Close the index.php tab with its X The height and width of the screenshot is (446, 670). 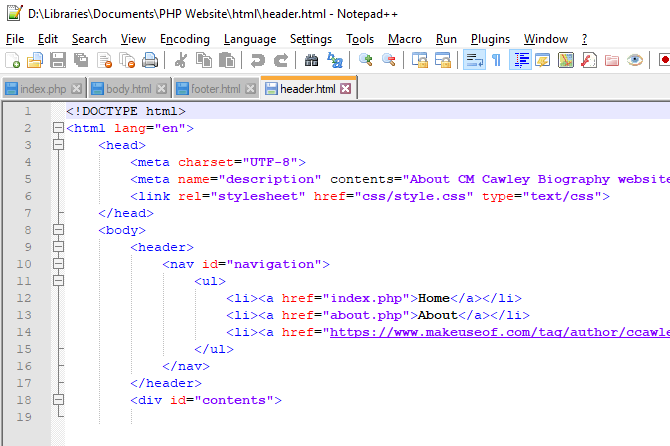pyautogui.click(x=76, y=88)
